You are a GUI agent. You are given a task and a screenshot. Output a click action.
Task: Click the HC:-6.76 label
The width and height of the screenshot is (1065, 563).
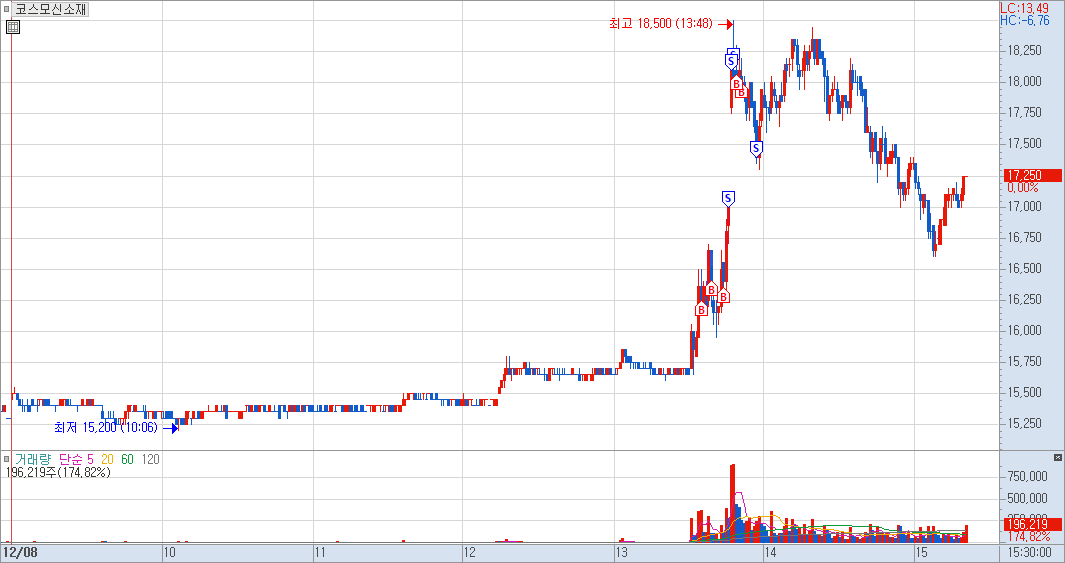click(1025, 20)
